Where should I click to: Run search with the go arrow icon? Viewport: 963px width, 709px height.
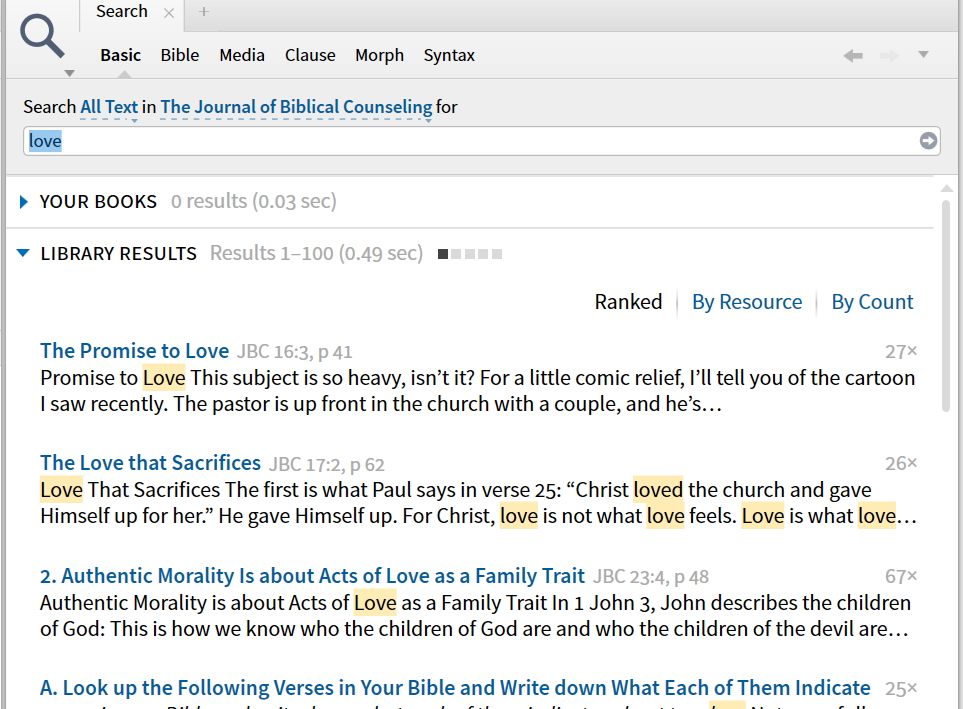tap(929, 141)
